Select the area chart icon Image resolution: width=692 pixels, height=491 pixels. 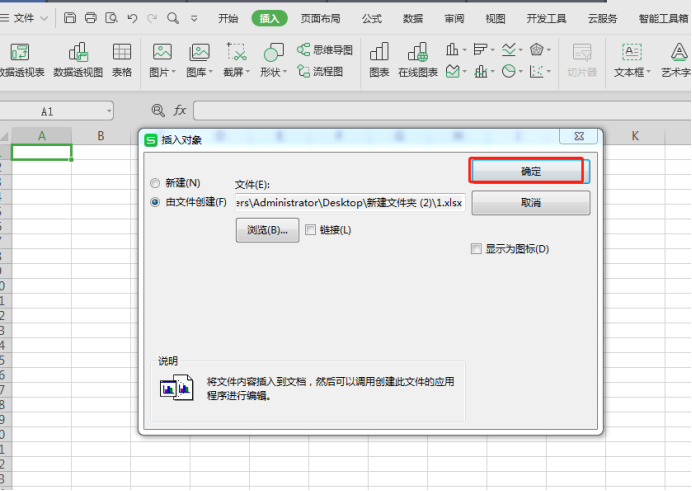pyautogui.click(x=453, y=71)
